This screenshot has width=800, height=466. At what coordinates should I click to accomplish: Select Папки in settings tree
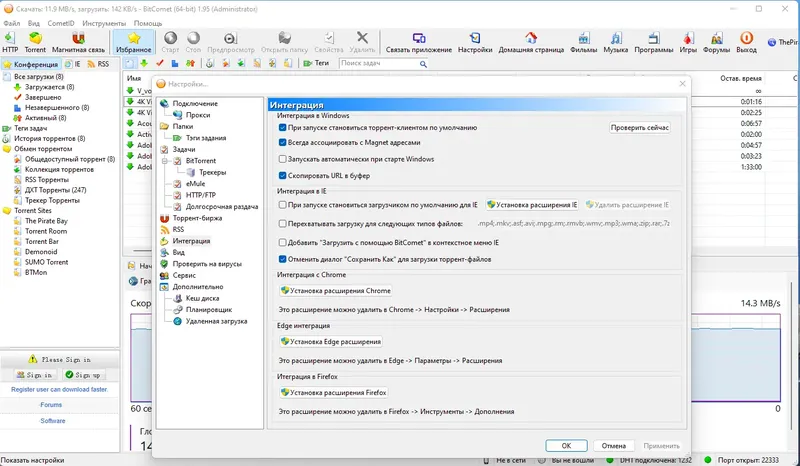click(x=183, y=126)
